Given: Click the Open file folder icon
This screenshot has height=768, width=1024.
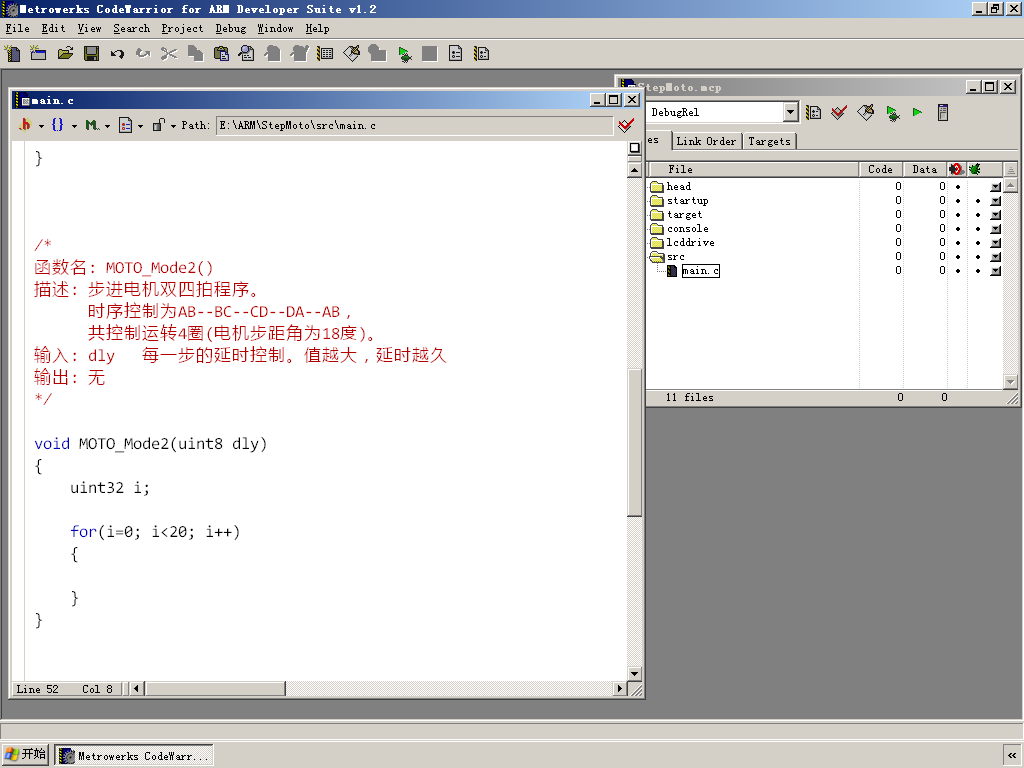Looking at the screenshot, I should click(x=65, y=54).
